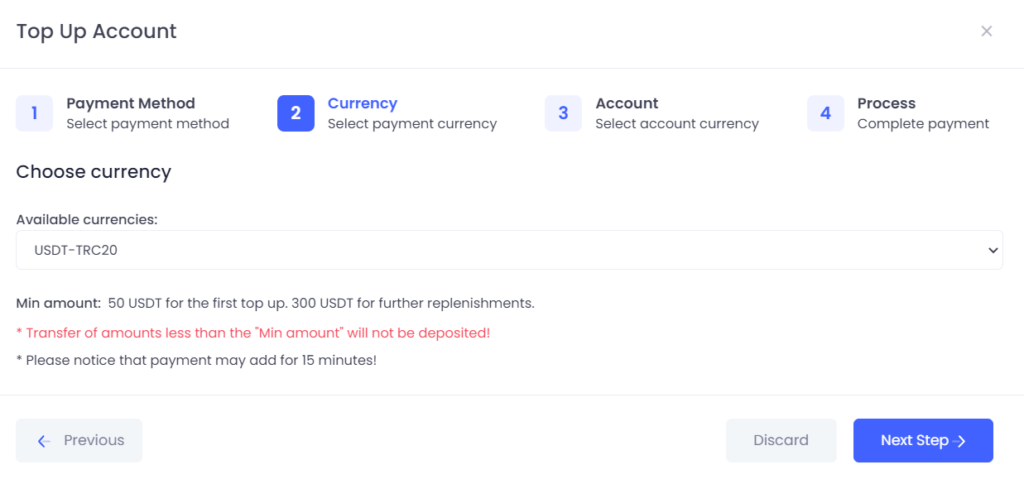Click the Complete payment subtitle
This screenshot has width=1024, height=484.
(923, 123)
